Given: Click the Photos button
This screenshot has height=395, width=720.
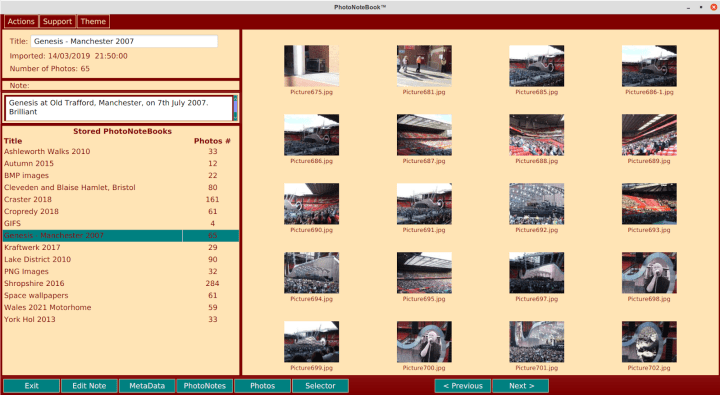Looking at the screenshot, I should (263, 386).
